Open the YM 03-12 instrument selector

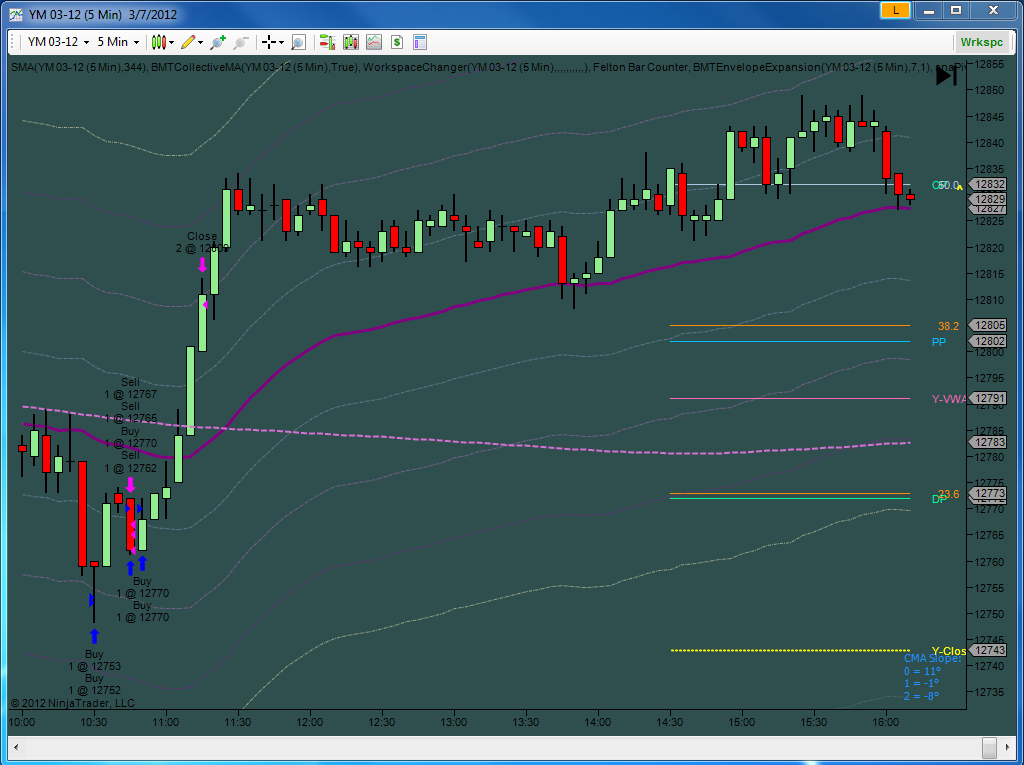click(x=58, y=42)
